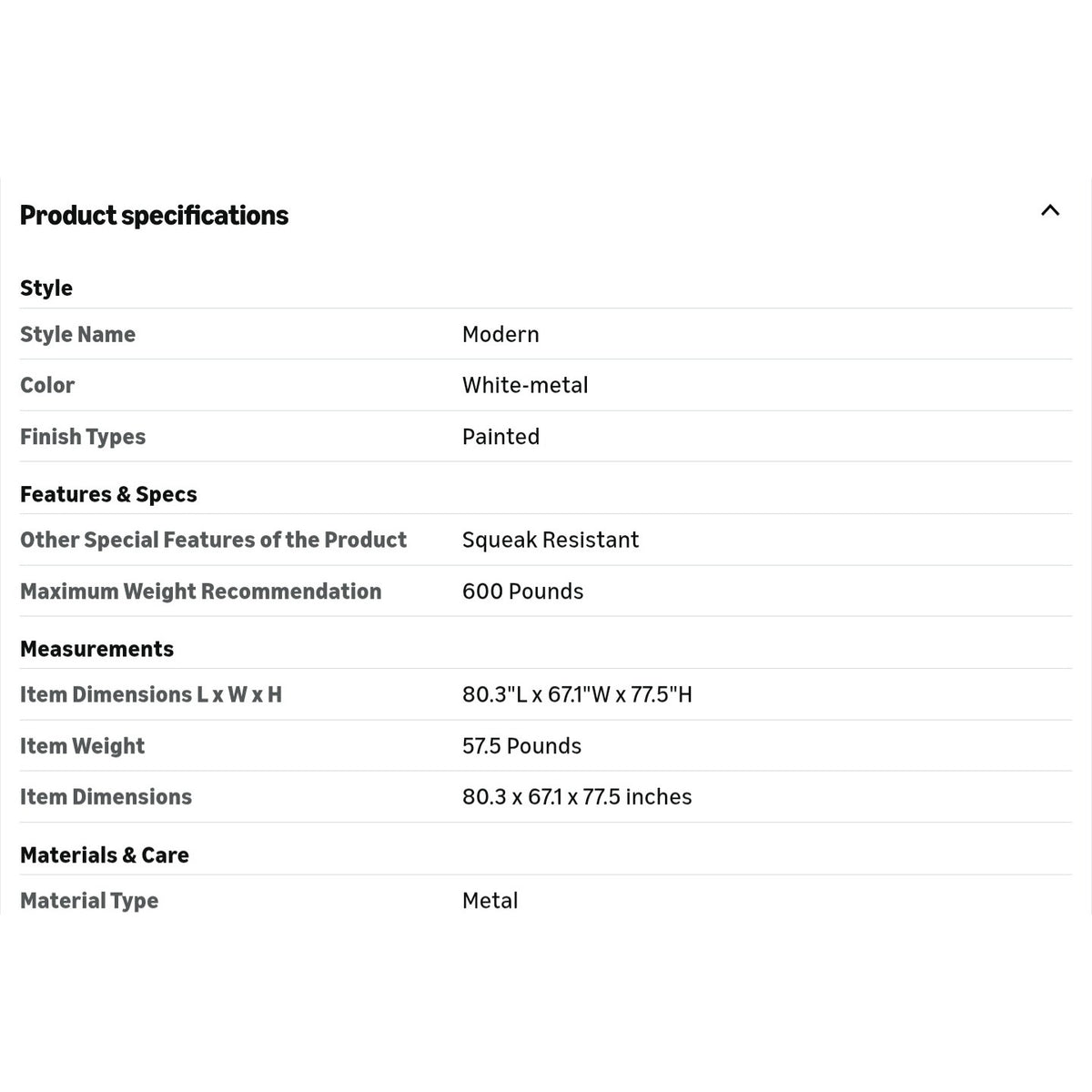Click the White-metal color value
The height and width of the screenshot is (1092, 1092).
pyautogui.click(x=525, y=385)
